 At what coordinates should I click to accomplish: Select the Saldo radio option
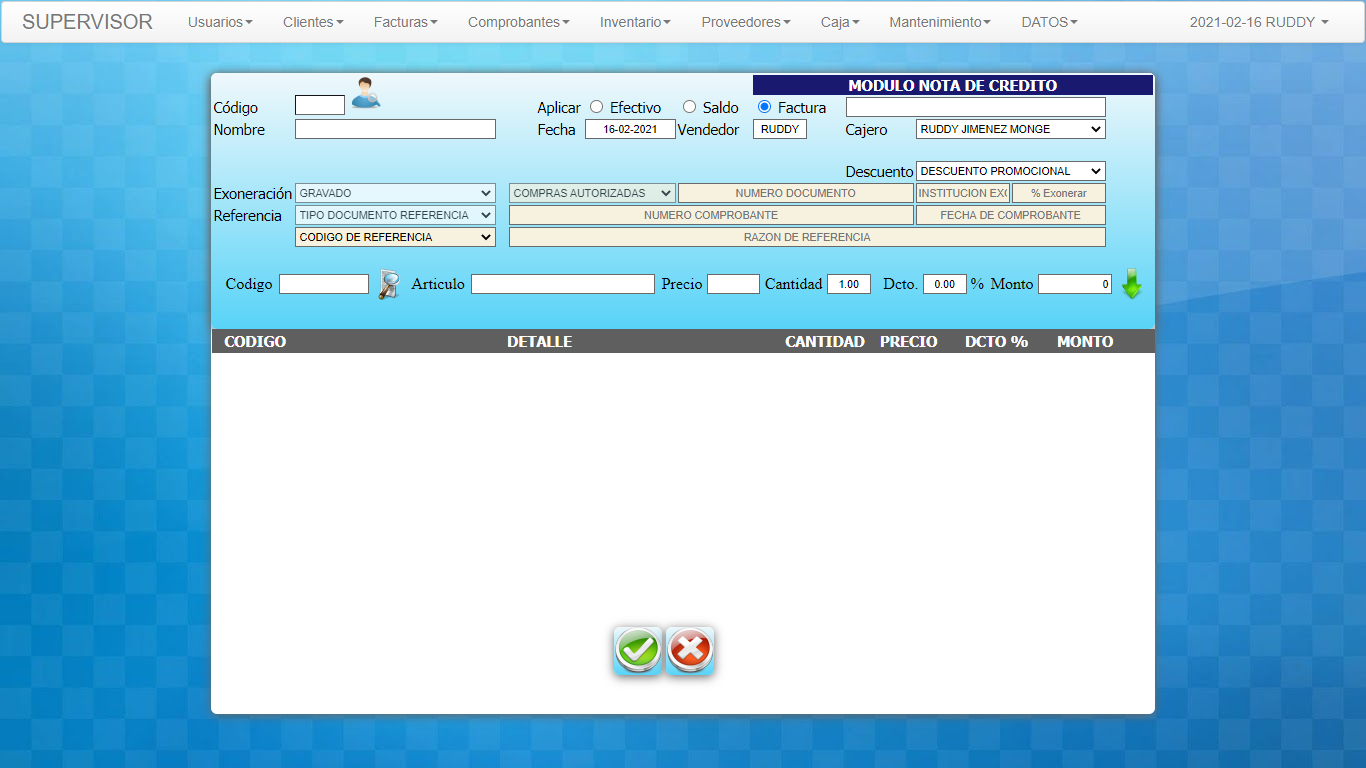689,107
